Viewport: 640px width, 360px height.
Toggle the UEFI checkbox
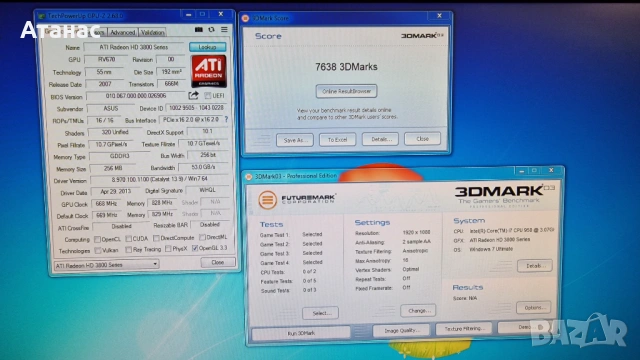[x=207, y=96]
